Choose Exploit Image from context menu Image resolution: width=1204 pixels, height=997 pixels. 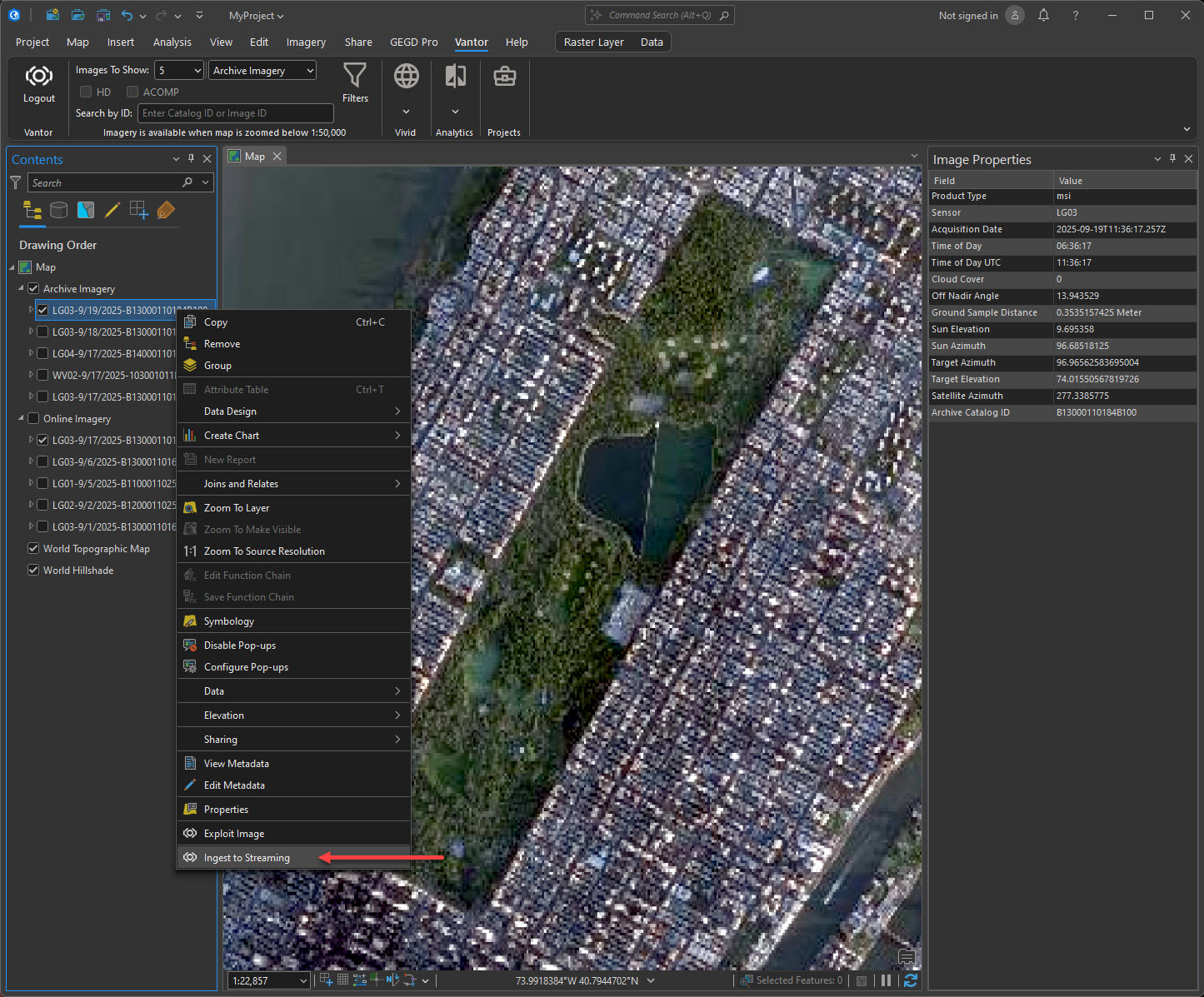tap(234, 834)
